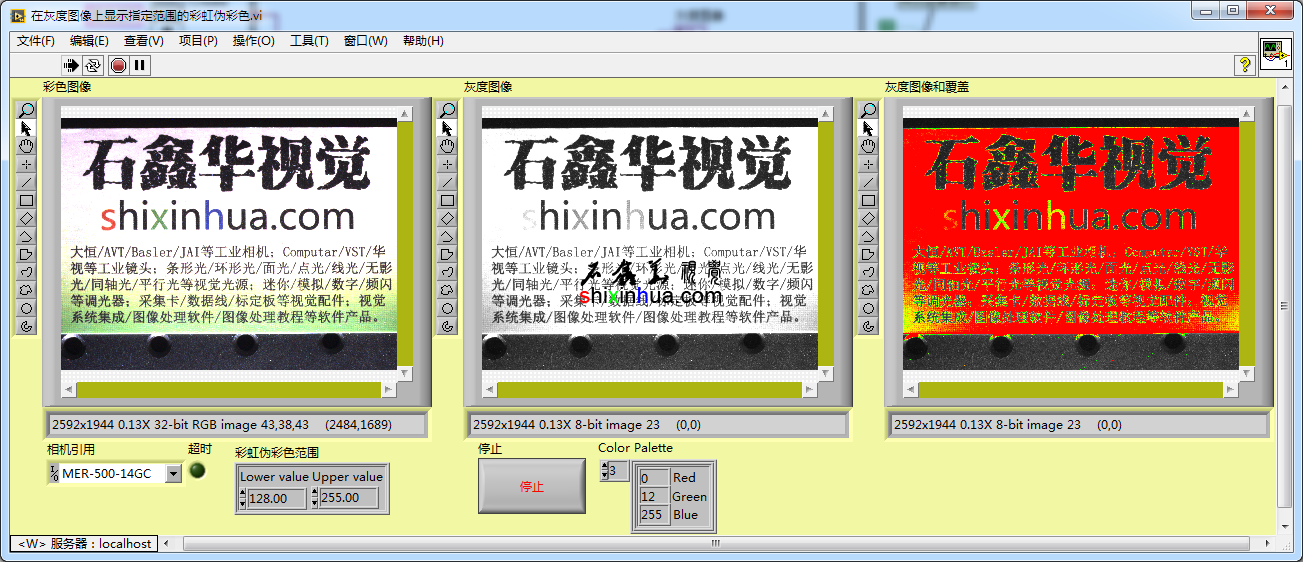Image resolution: width=1303 pixels, height=562 pixels.
Task: Select the Annulus tool on 灰度图像和覆盖 display
Action: 868,326
